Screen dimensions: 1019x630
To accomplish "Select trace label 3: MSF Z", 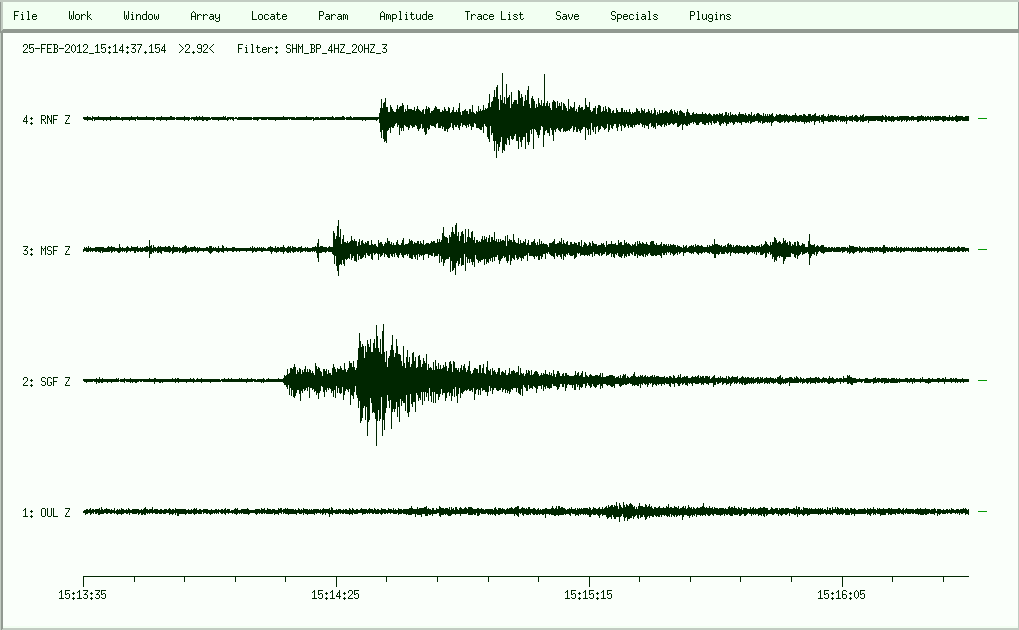I will click(47, 251).
